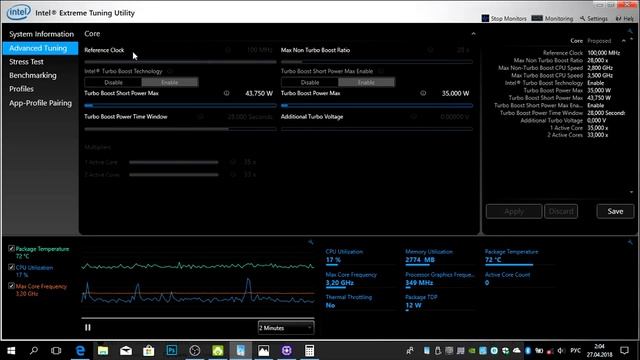Image resolution: width=640 pixels, height=360 pixels.
Task: Open the Windows Start menu
Action: [x=11, y=351]
